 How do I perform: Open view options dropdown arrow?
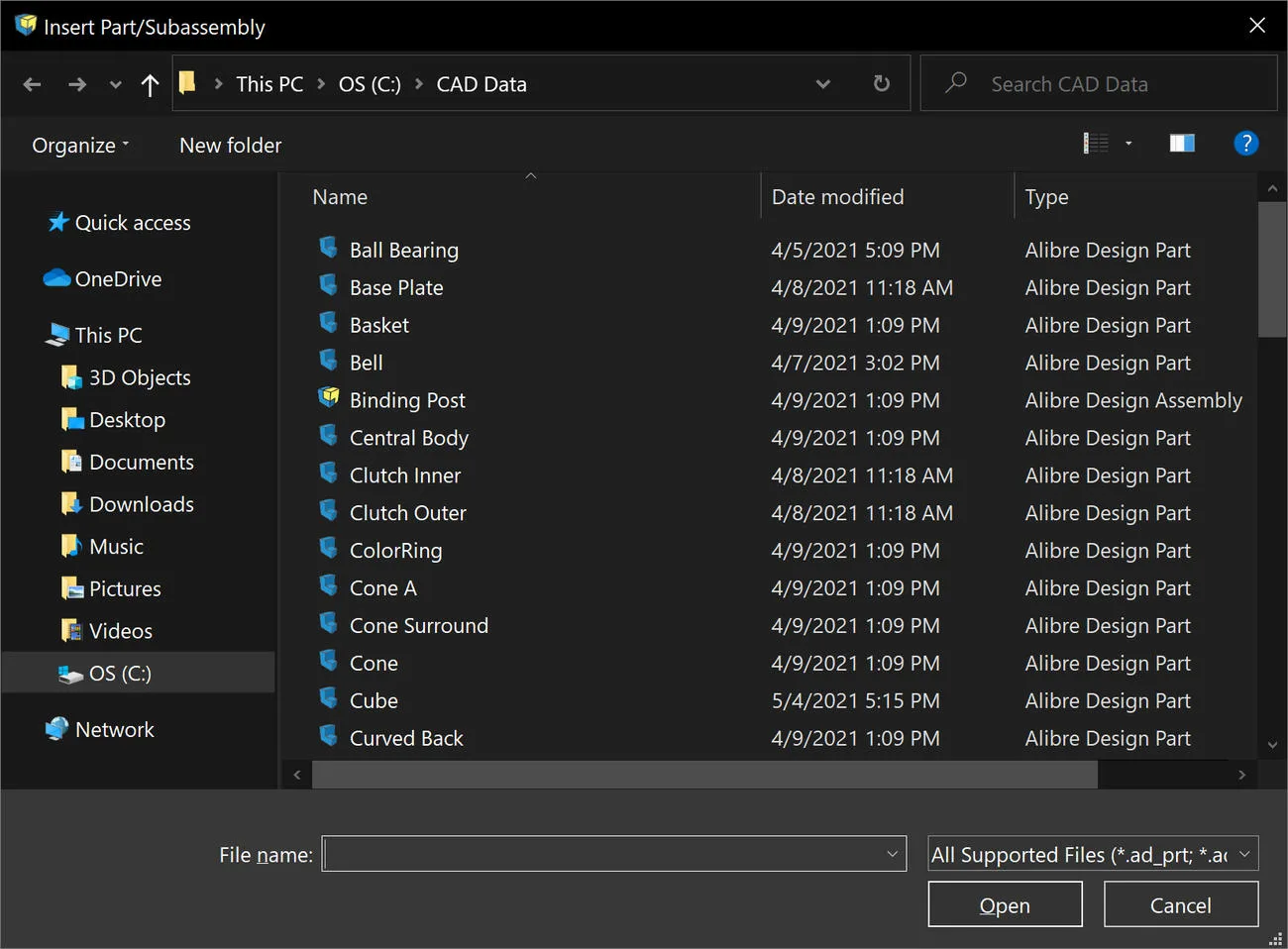click(x=1128, y=144)
